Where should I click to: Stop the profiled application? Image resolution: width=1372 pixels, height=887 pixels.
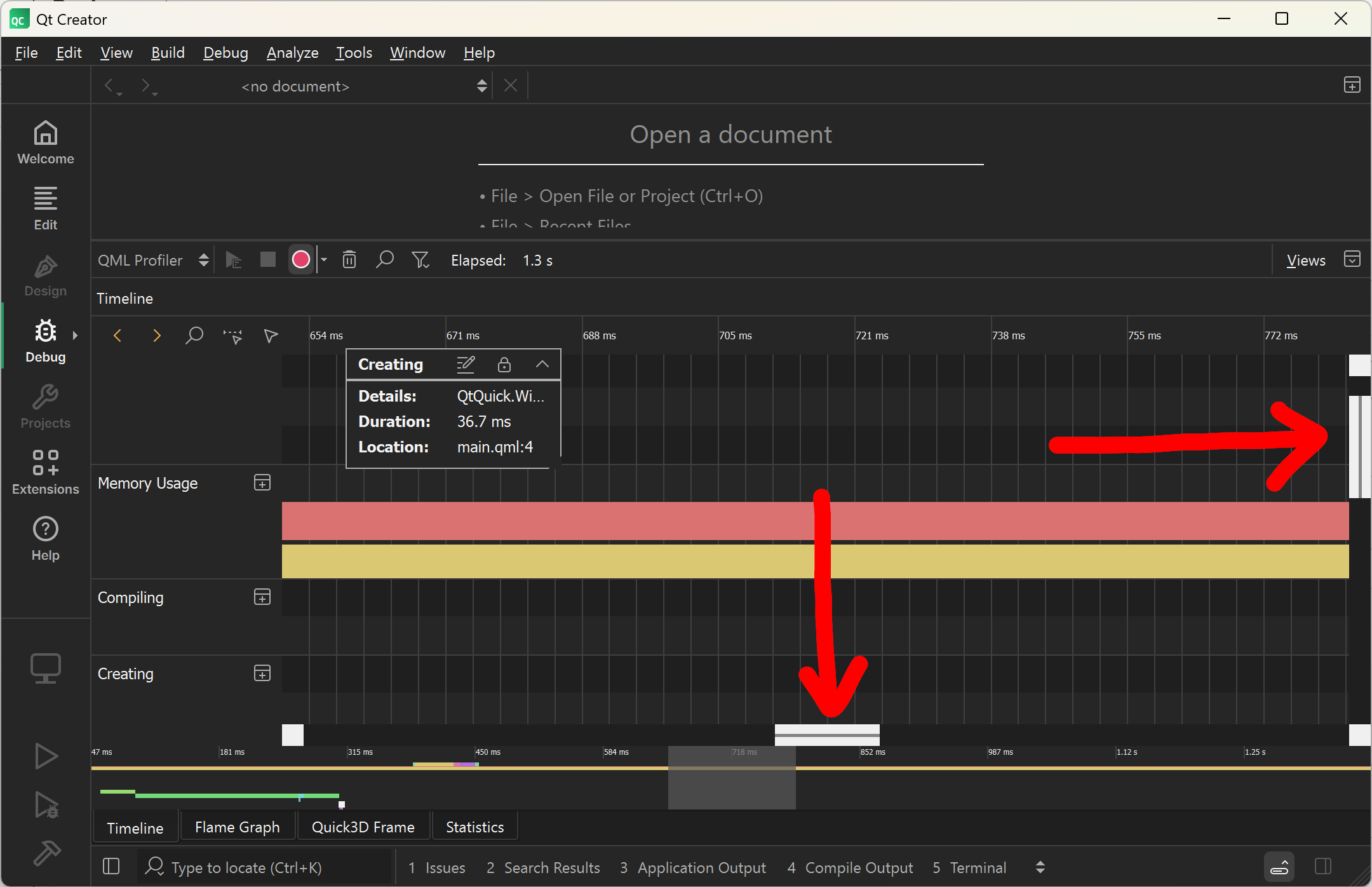click(268, 260)
